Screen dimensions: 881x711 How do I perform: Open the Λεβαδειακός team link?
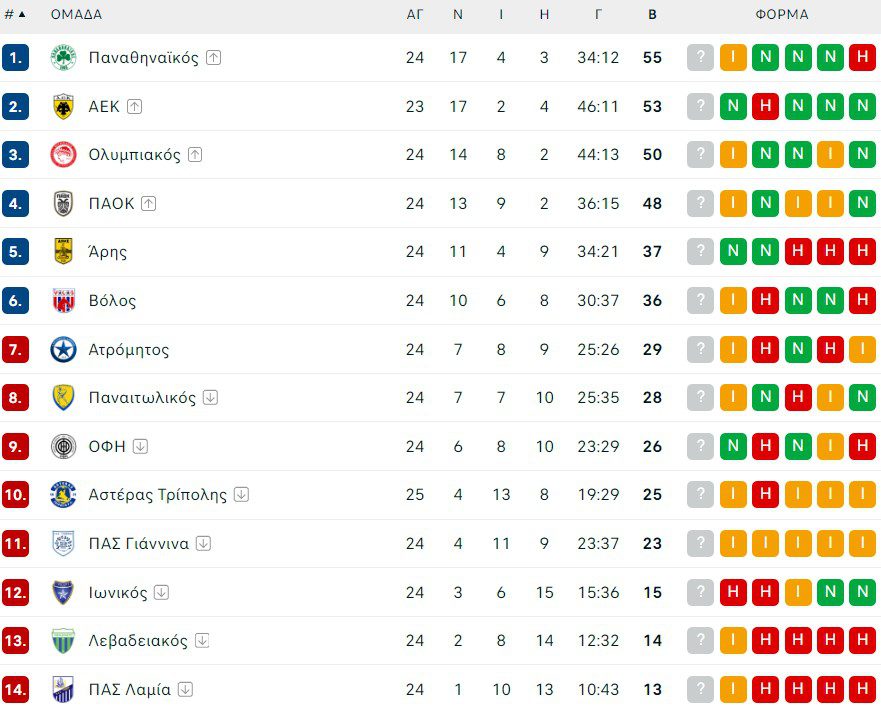pyautogui.click(x=138, y=641)
